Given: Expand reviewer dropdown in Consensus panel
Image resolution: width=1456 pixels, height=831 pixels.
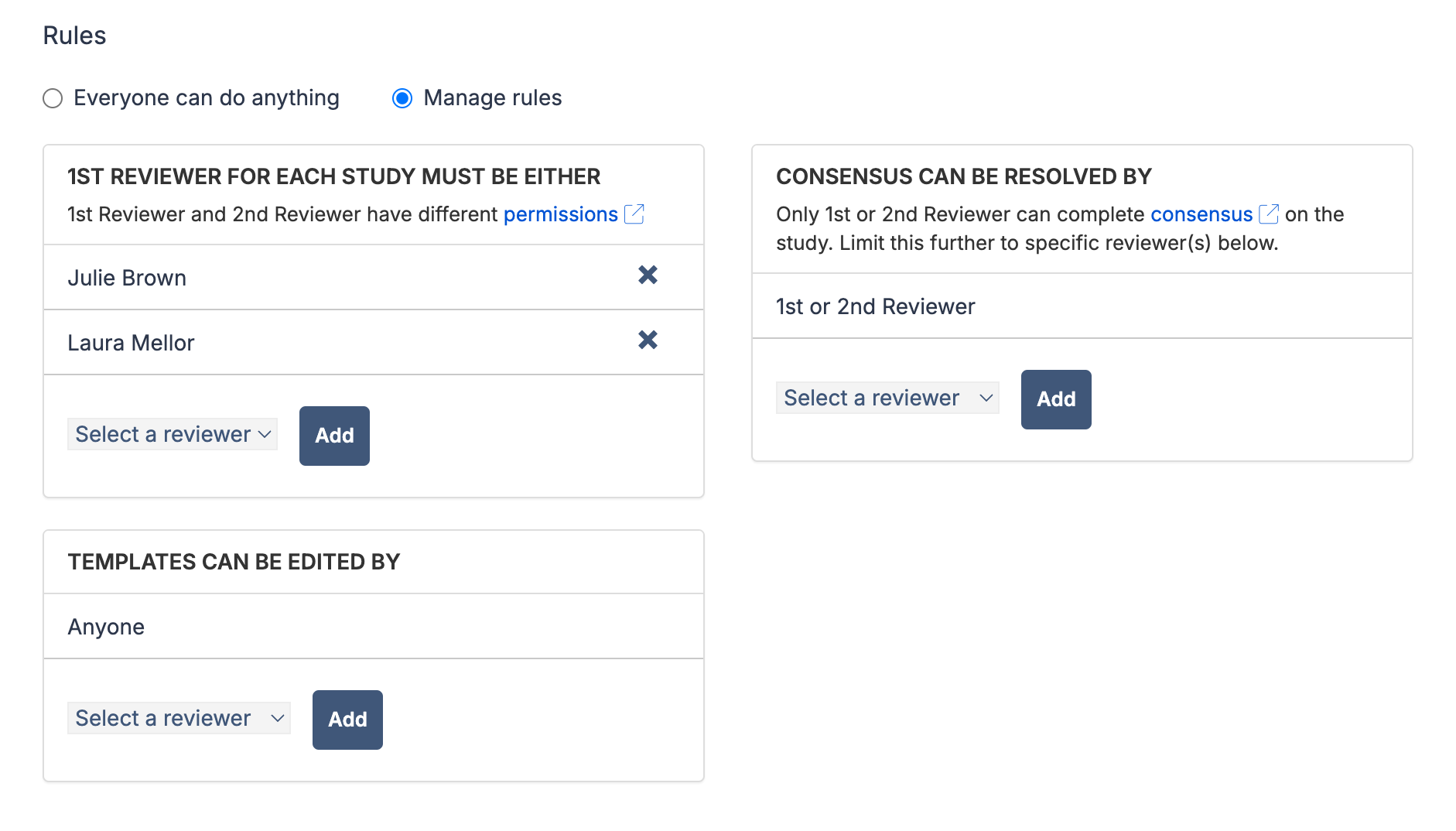Looking at the screenshot, I should (887, 398).
